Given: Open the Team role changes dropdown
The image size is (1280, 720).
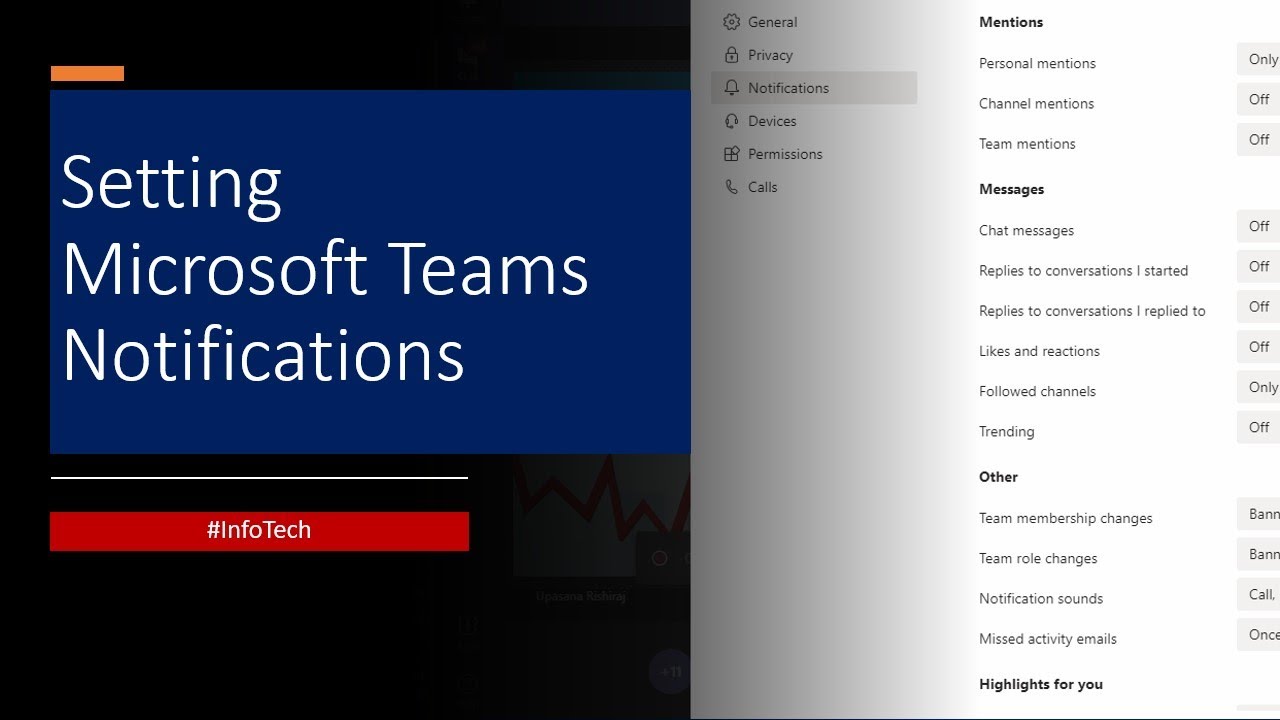Looking at the screenshot, I should pos(1259,554).
